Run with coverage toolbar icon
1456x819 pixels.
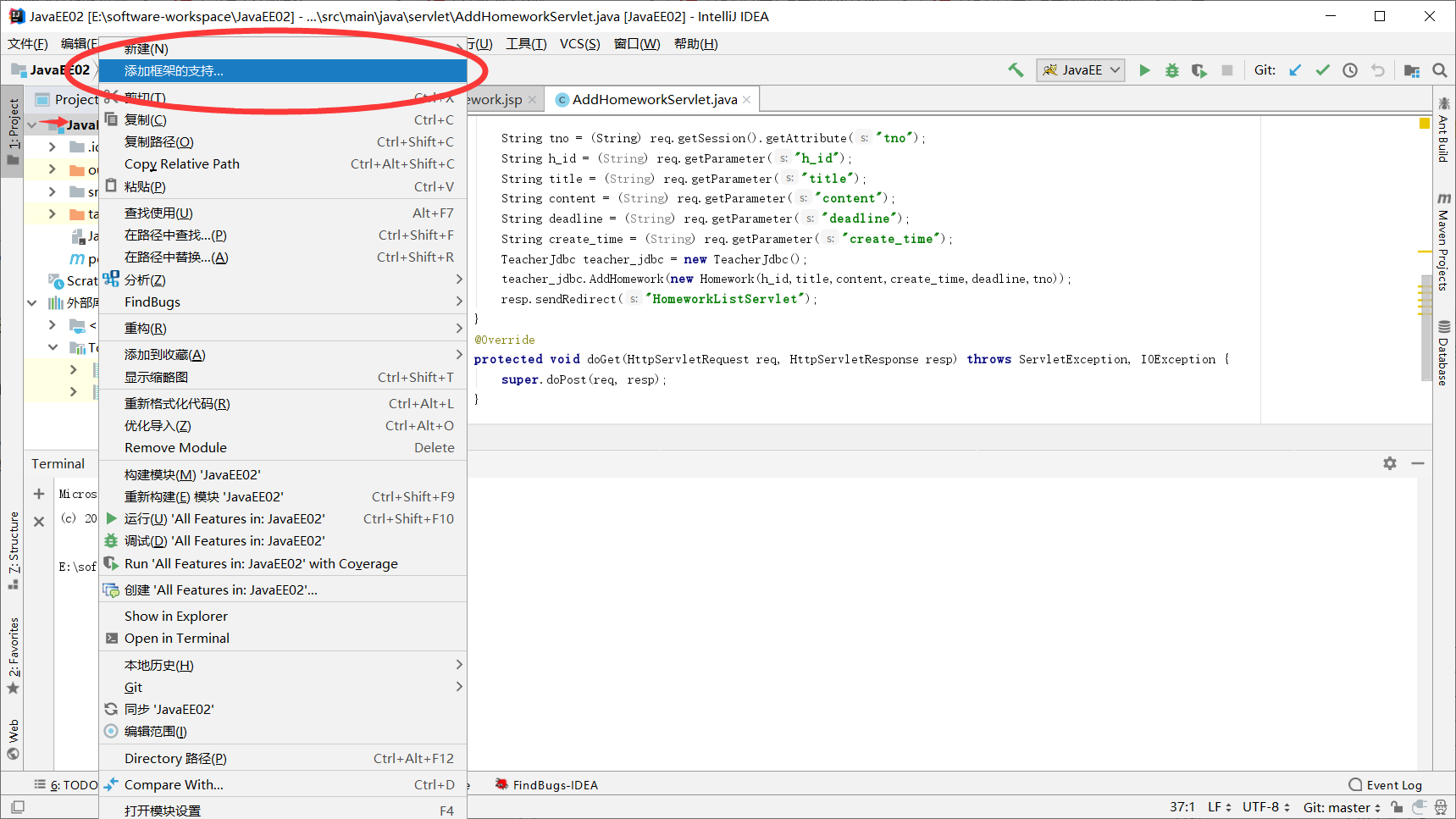click(x=1199, y=70)
